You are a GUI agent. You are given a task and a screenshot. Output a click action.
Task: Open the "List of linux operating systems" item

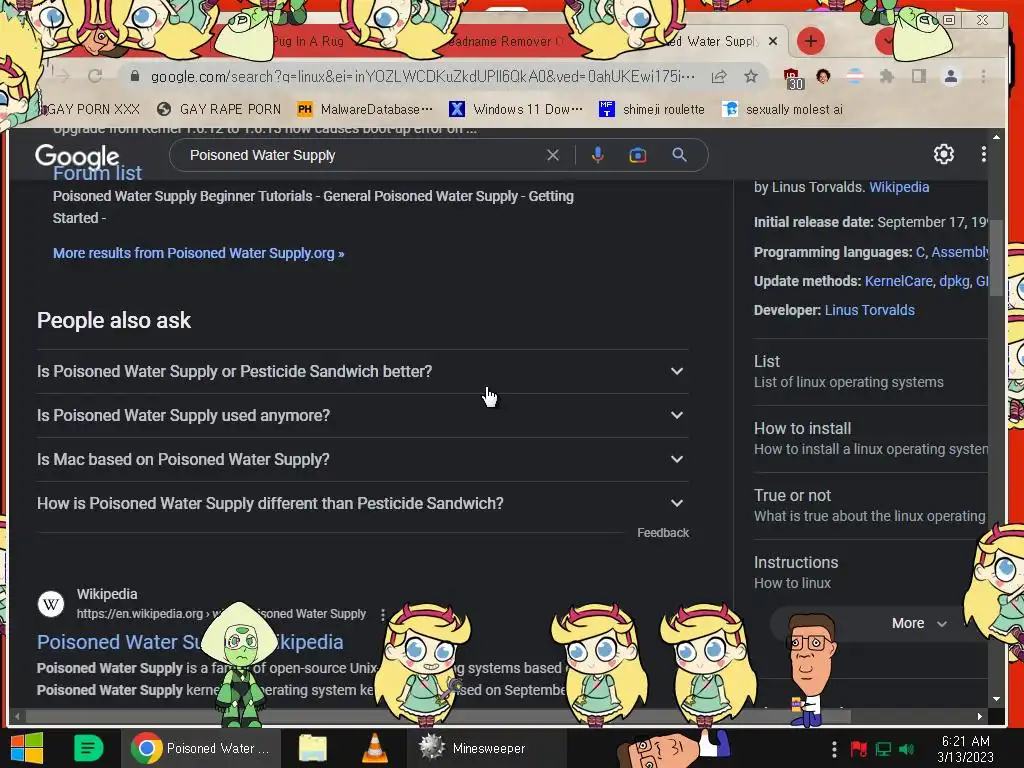871,372
